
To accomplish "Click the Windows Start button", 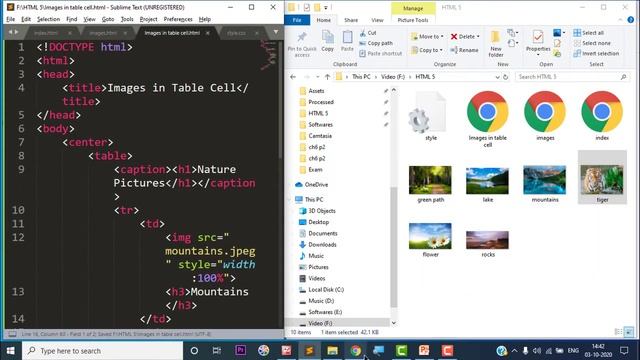I will 11,351.
